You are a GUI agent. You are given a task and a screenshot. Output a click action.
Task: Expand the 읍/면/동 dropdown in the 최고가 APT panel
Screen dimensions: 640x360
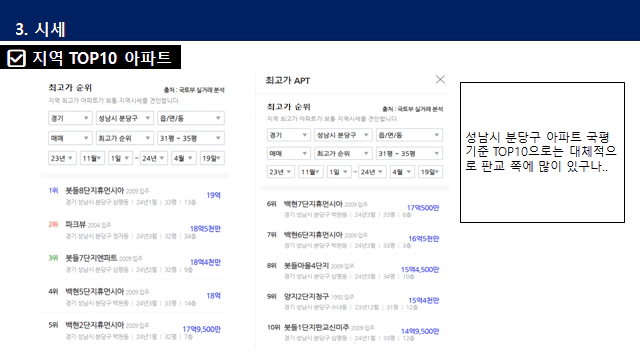coord(409,135)
